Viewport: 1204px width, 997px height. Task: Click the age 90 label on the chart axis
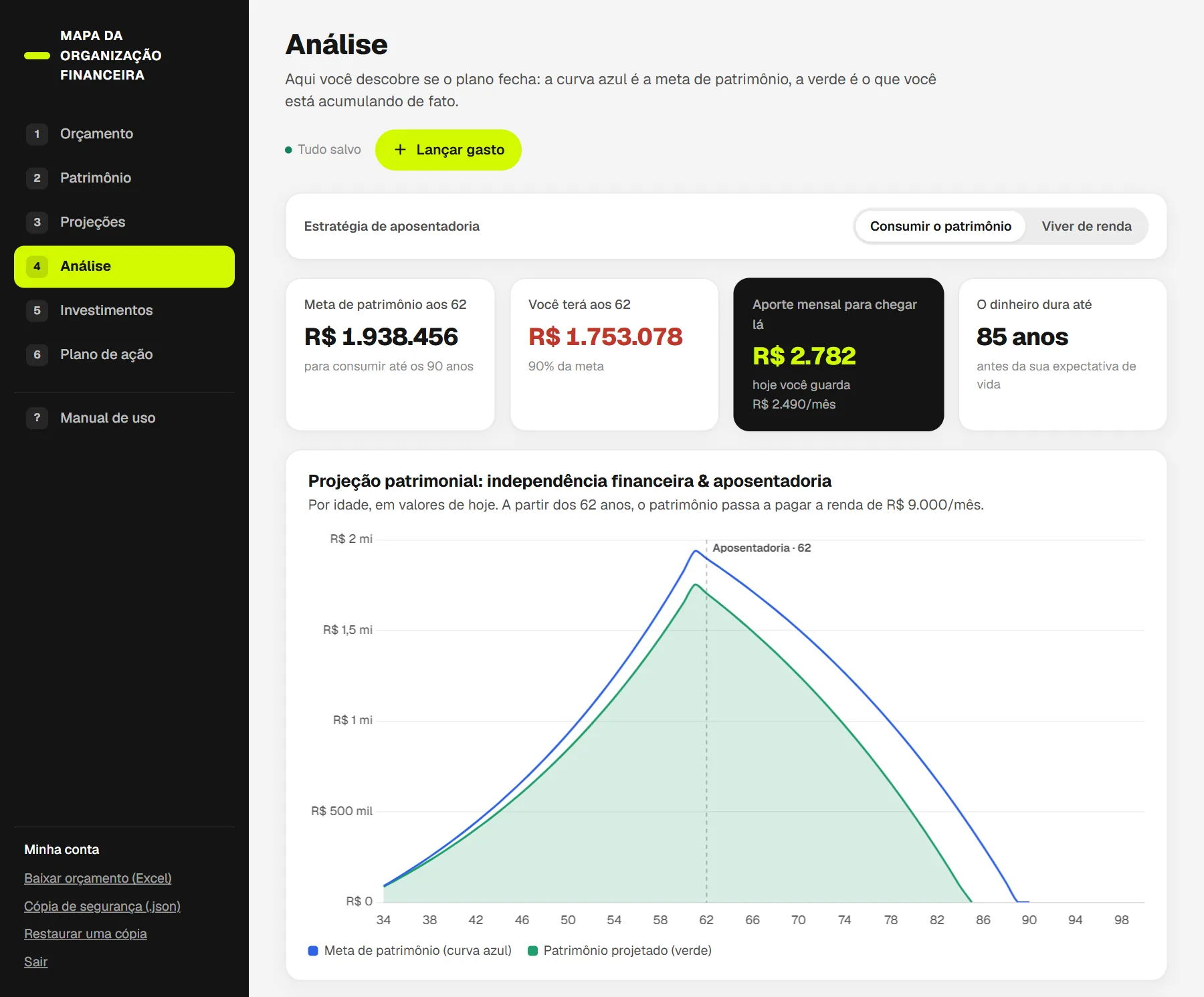click(x=1029, y=920)
